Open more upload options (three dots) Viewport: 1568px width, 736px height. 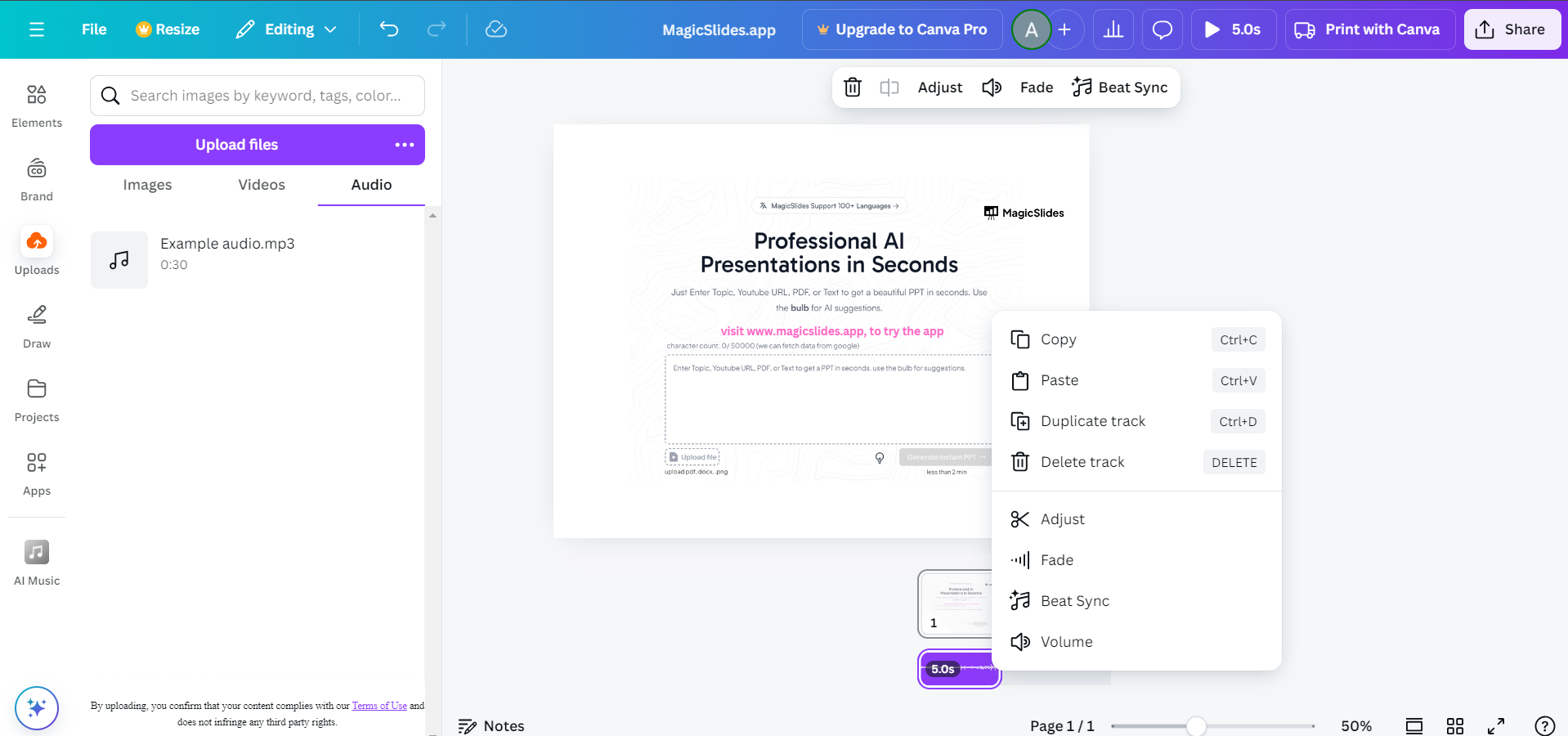pos(405,145)
